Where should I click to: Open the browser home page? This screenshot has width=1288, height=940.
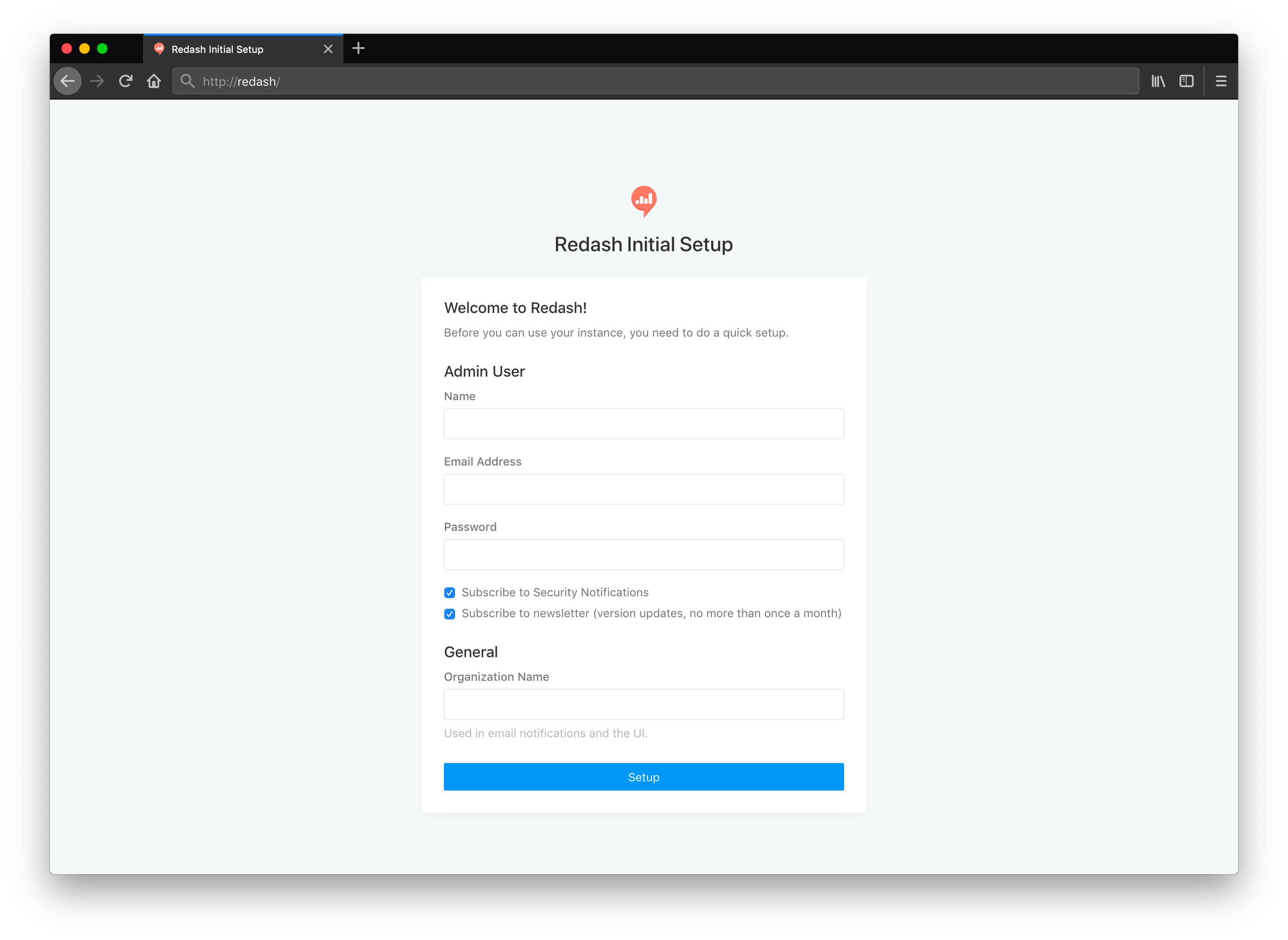point(154,81)
